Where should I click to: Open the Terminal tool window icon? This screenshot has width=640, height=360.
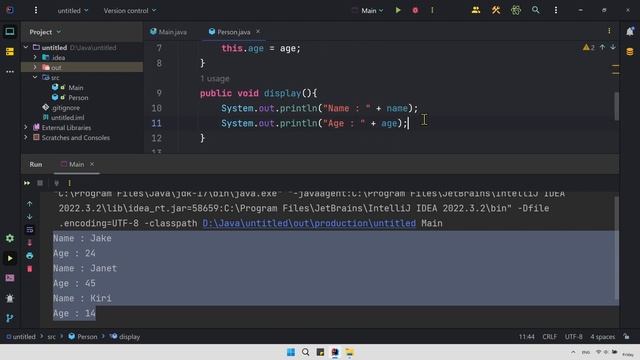pyautogui.click(x=10, y=278)
